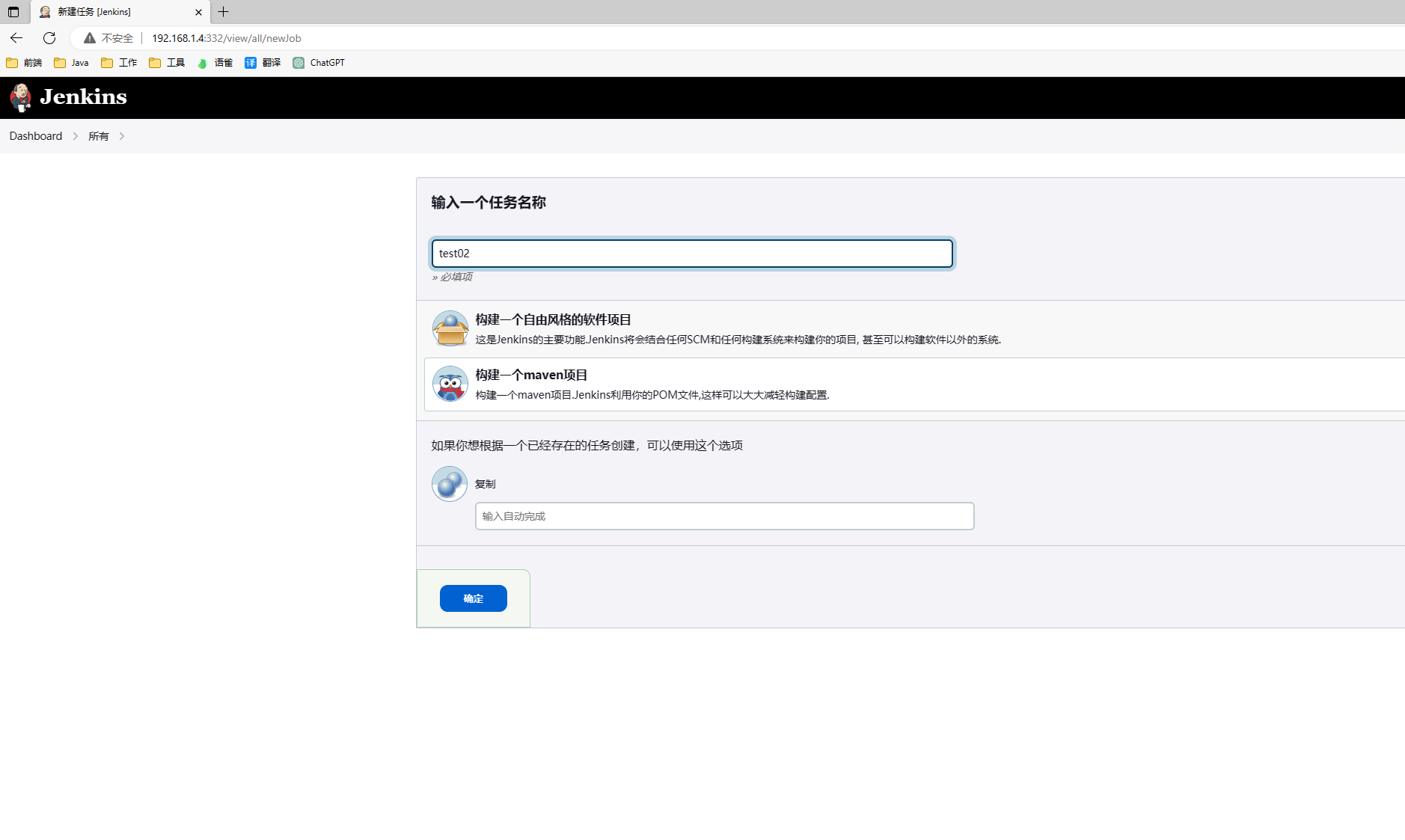Open the 前端 bookmark folder

pos(24,63)
